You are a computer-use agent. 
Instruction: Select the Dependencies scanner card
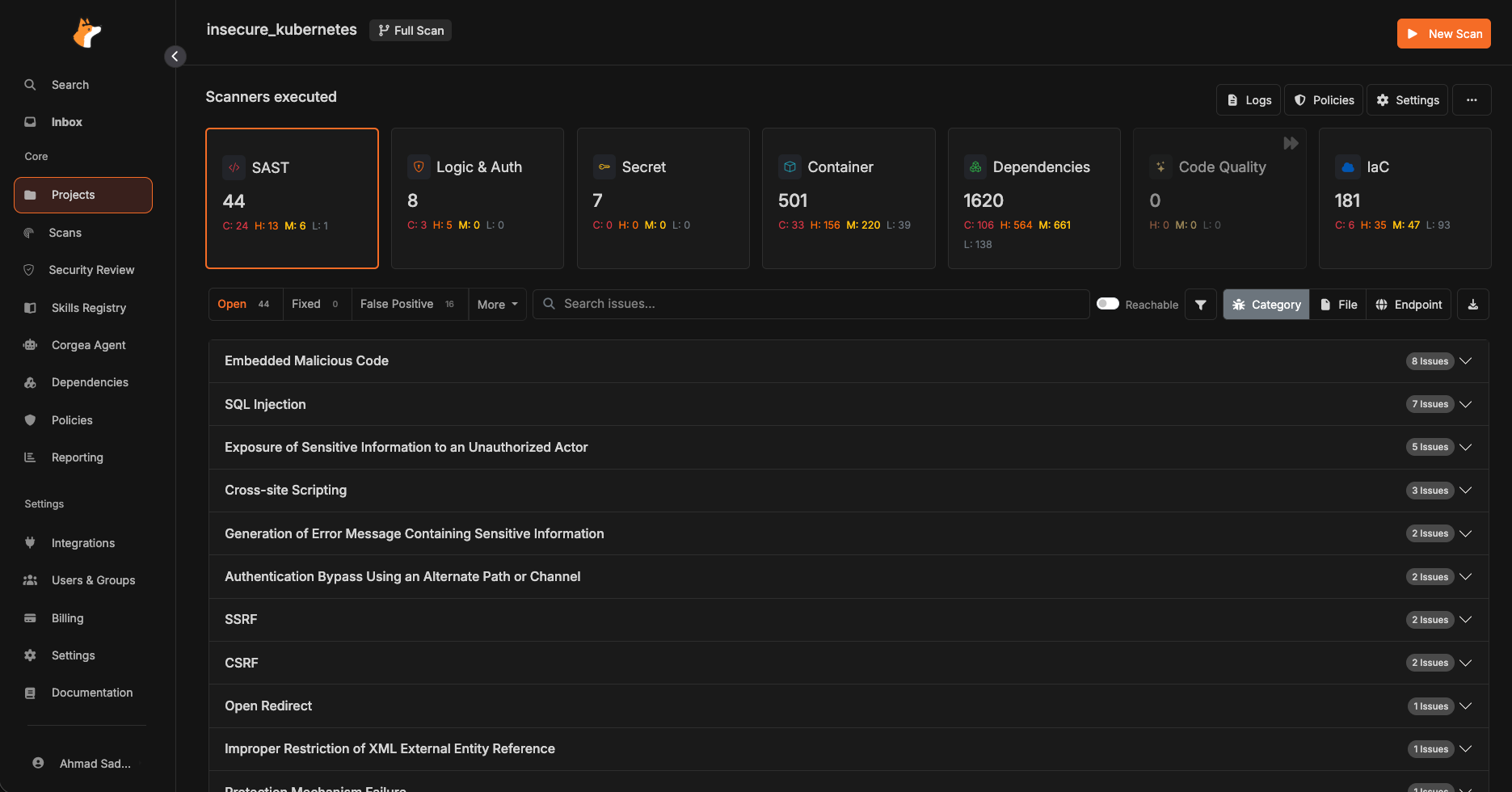click(1034, 198)
